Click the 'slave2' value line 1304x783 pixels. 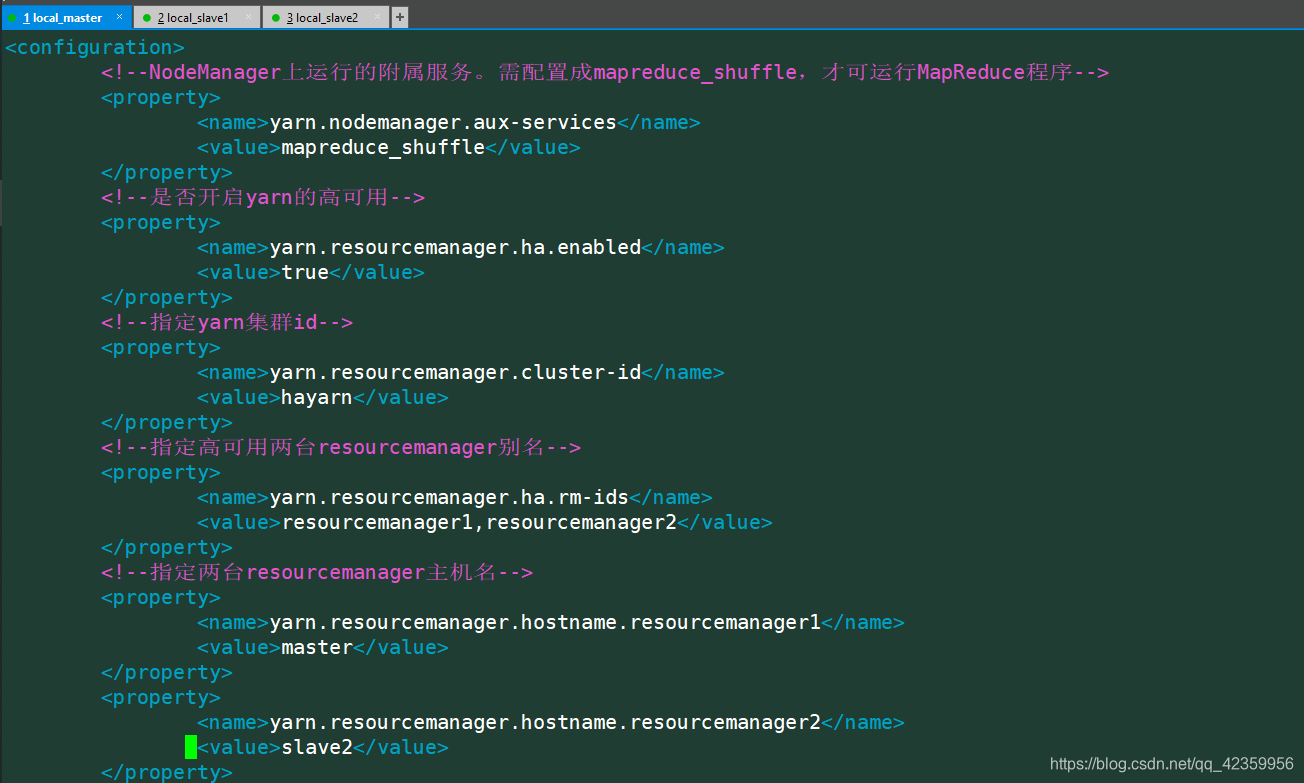pyautogui.click(x=323, y=747)
